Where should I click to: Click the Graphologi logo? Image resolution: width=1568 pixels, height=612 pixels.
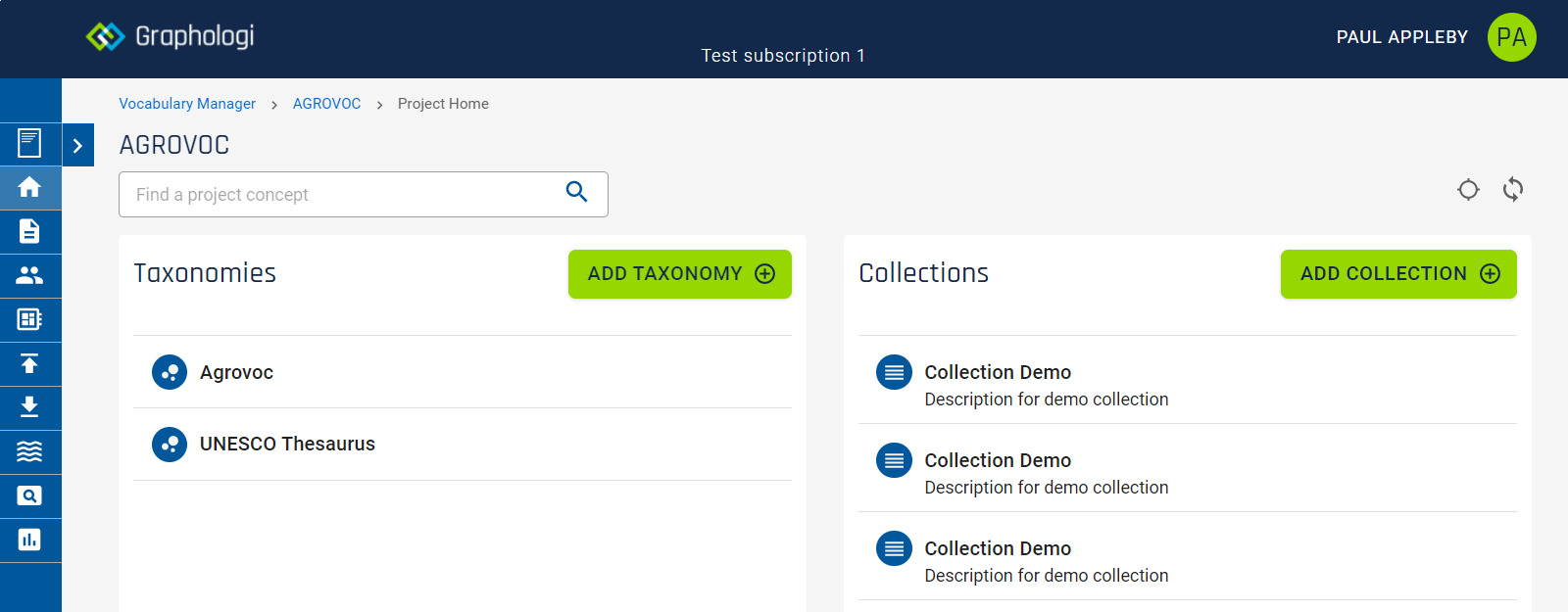[170, 36]
